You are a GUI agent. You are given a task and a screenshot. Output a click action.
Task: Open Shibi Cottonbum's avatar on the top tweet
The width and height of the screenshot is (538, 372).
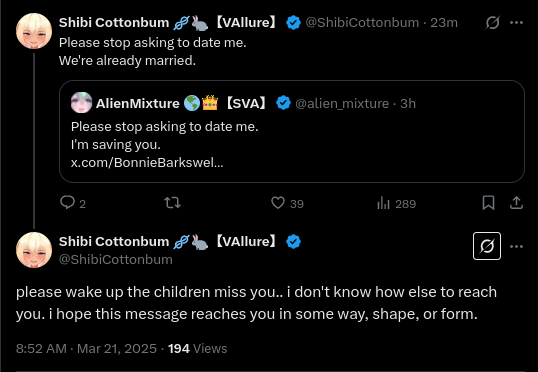34,31
